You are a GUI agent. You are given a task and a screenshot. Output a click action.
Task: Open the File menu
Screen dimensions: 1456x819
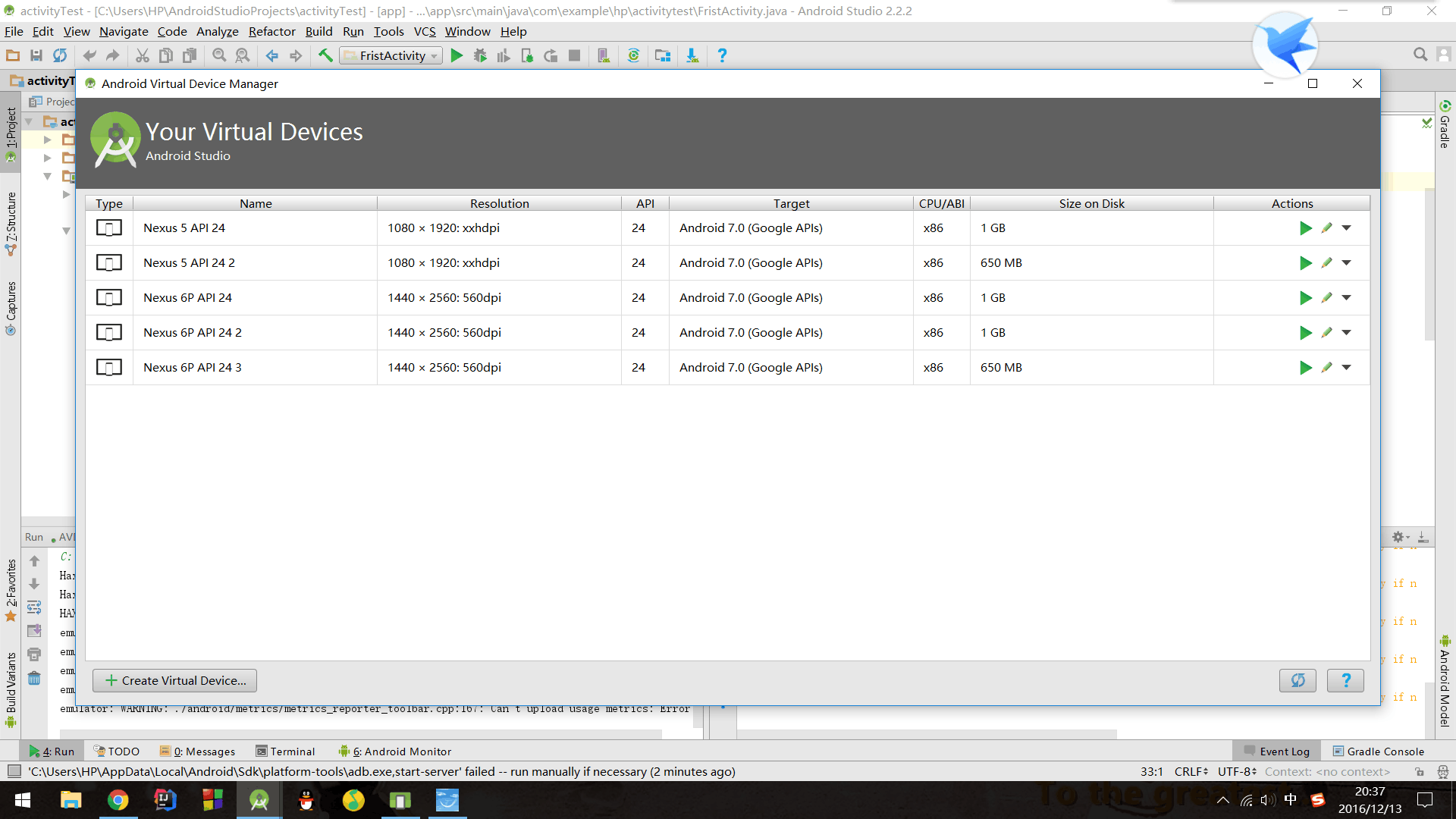pyautogui.click(x=14, y=31)
